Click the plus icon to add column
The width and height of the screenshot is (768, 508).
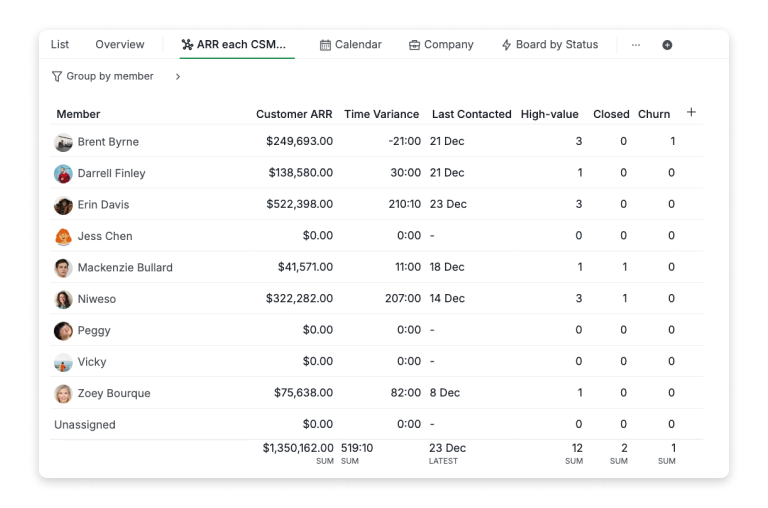click(691, 112)
